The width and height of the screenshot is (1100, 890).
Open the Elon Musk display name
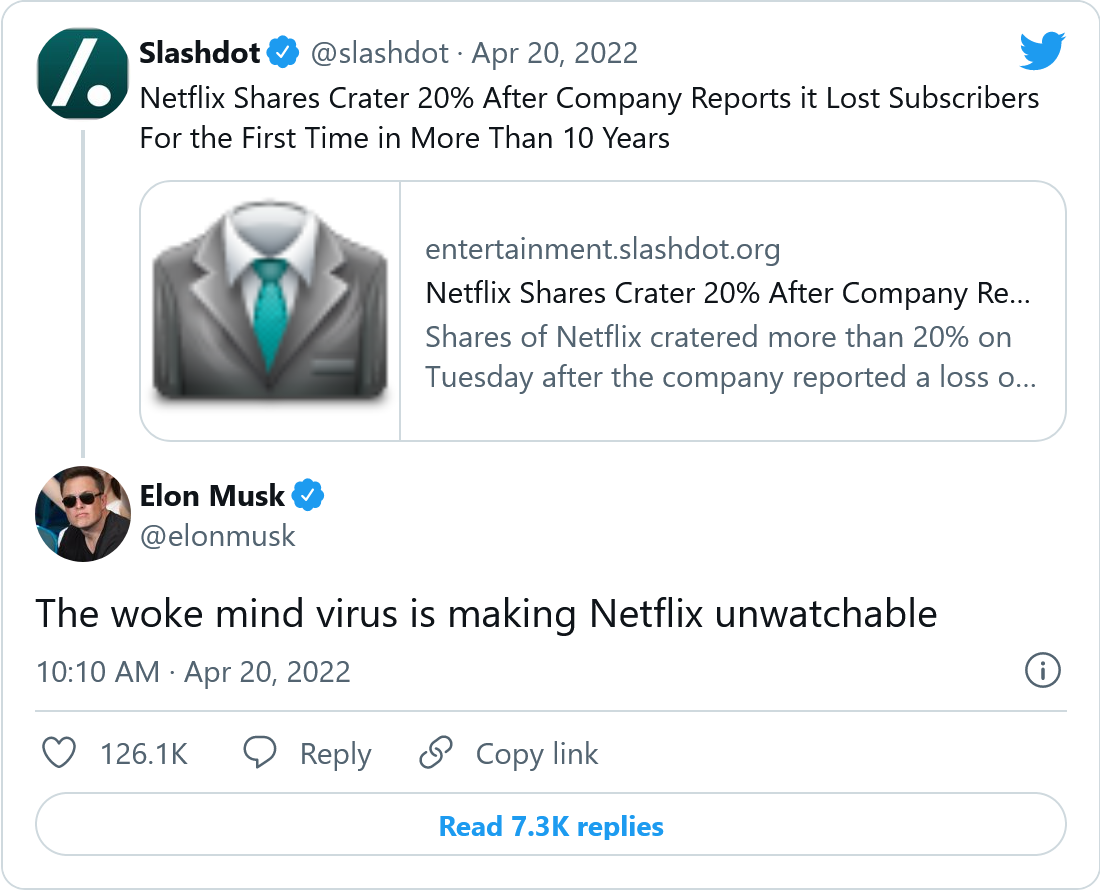(x=212, y=495)
